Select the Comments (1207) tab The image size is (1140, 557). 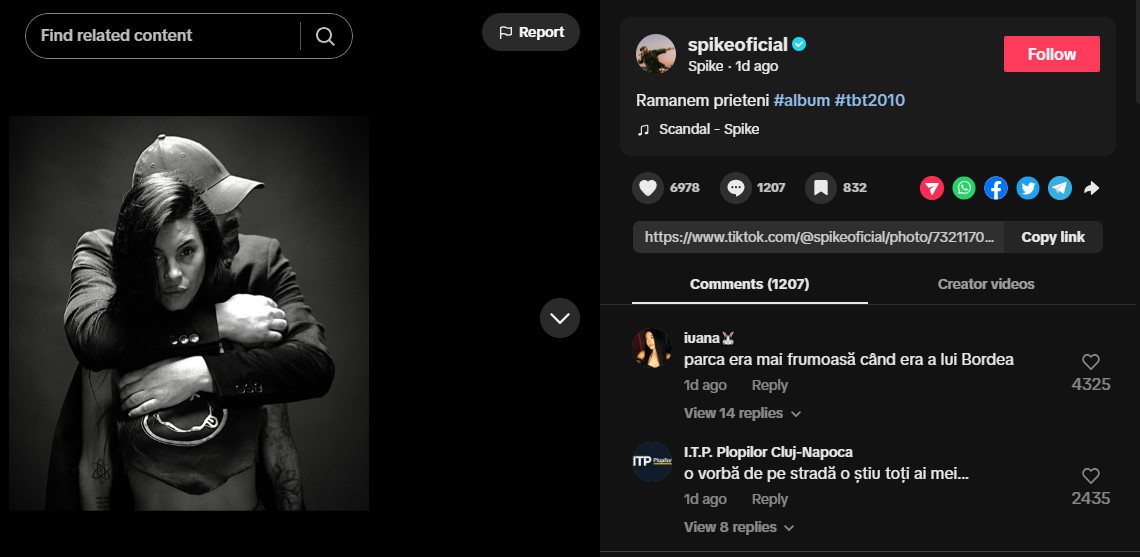click(x=749, y=284)
